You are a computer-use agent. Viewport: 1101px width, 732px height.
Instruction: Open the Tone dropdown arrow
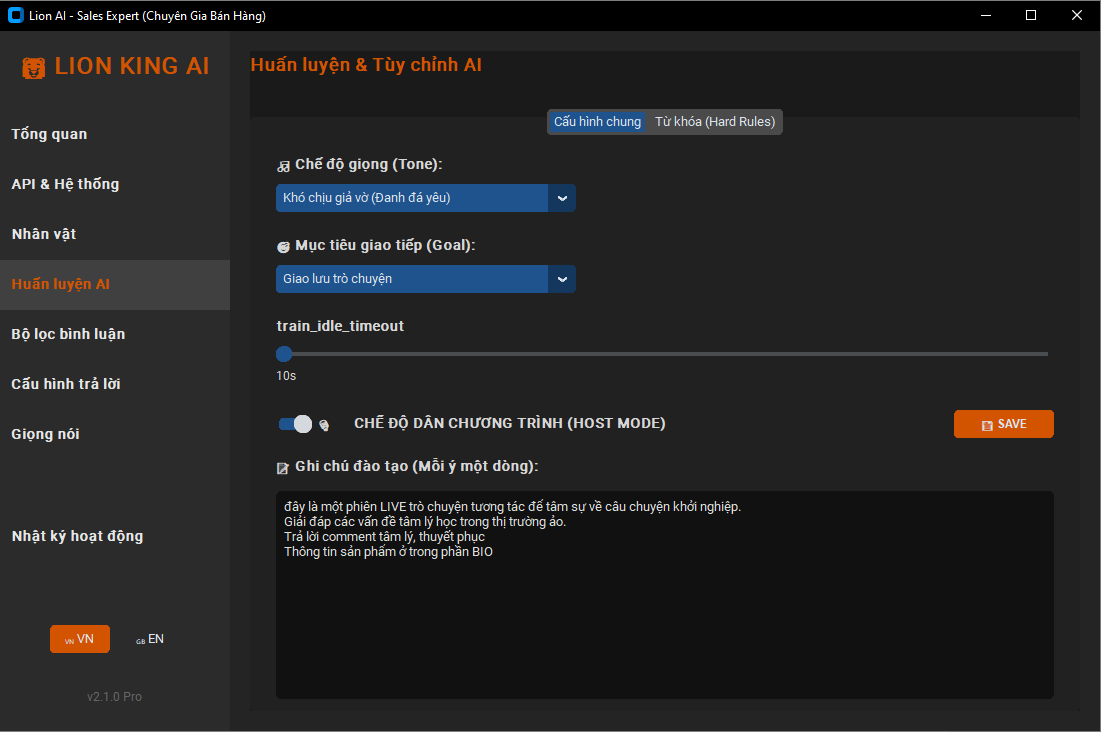(x=562, y=198)
